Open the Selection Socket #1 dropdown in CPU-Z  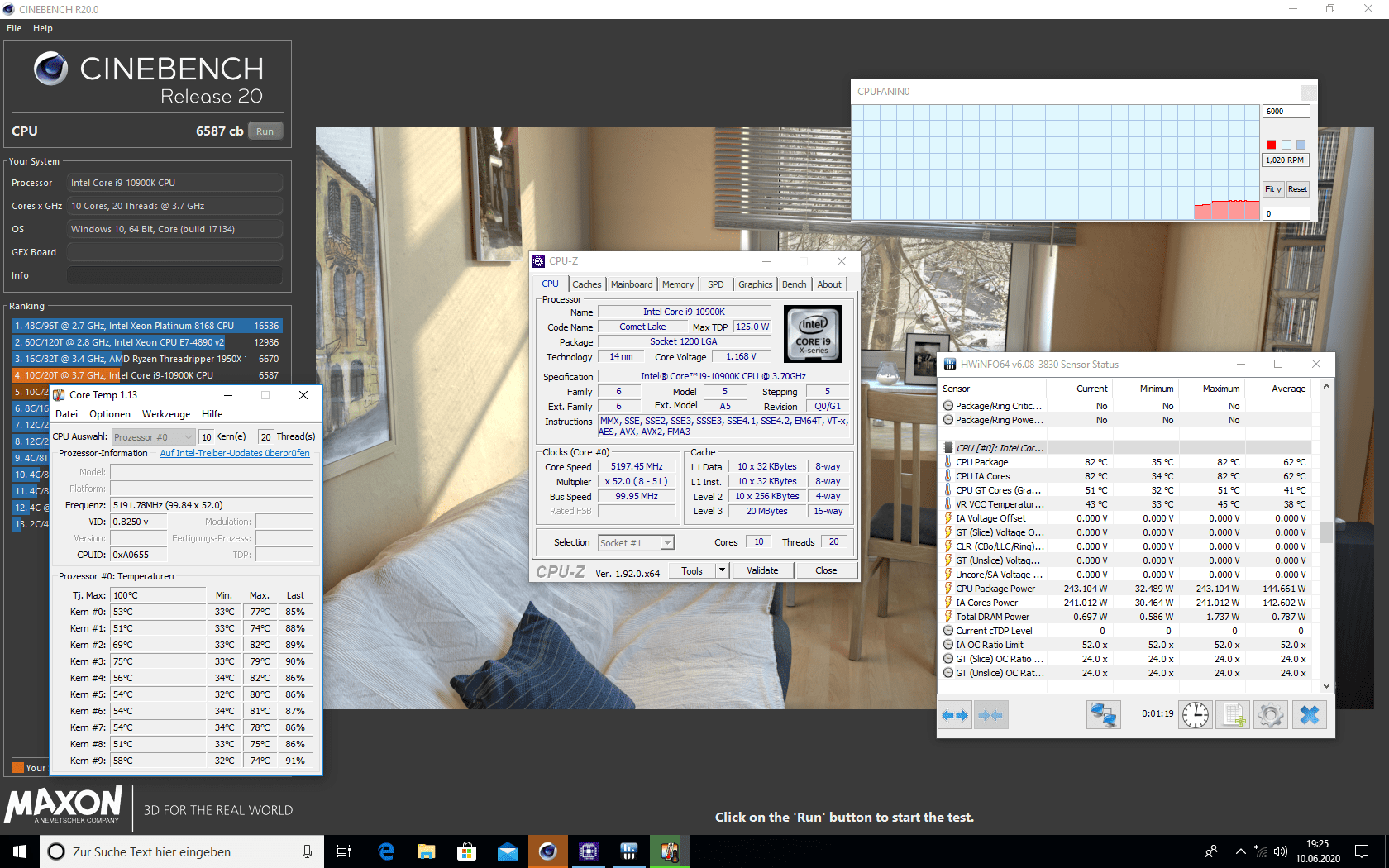636,542
